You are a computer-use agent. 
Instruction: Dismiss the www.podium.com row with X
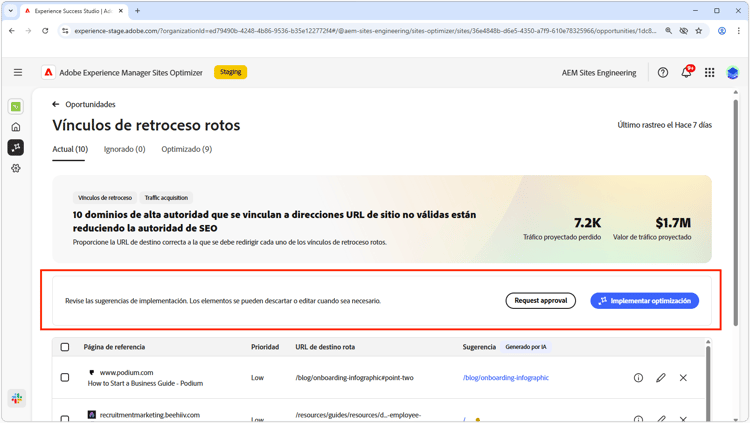point(683,378)
